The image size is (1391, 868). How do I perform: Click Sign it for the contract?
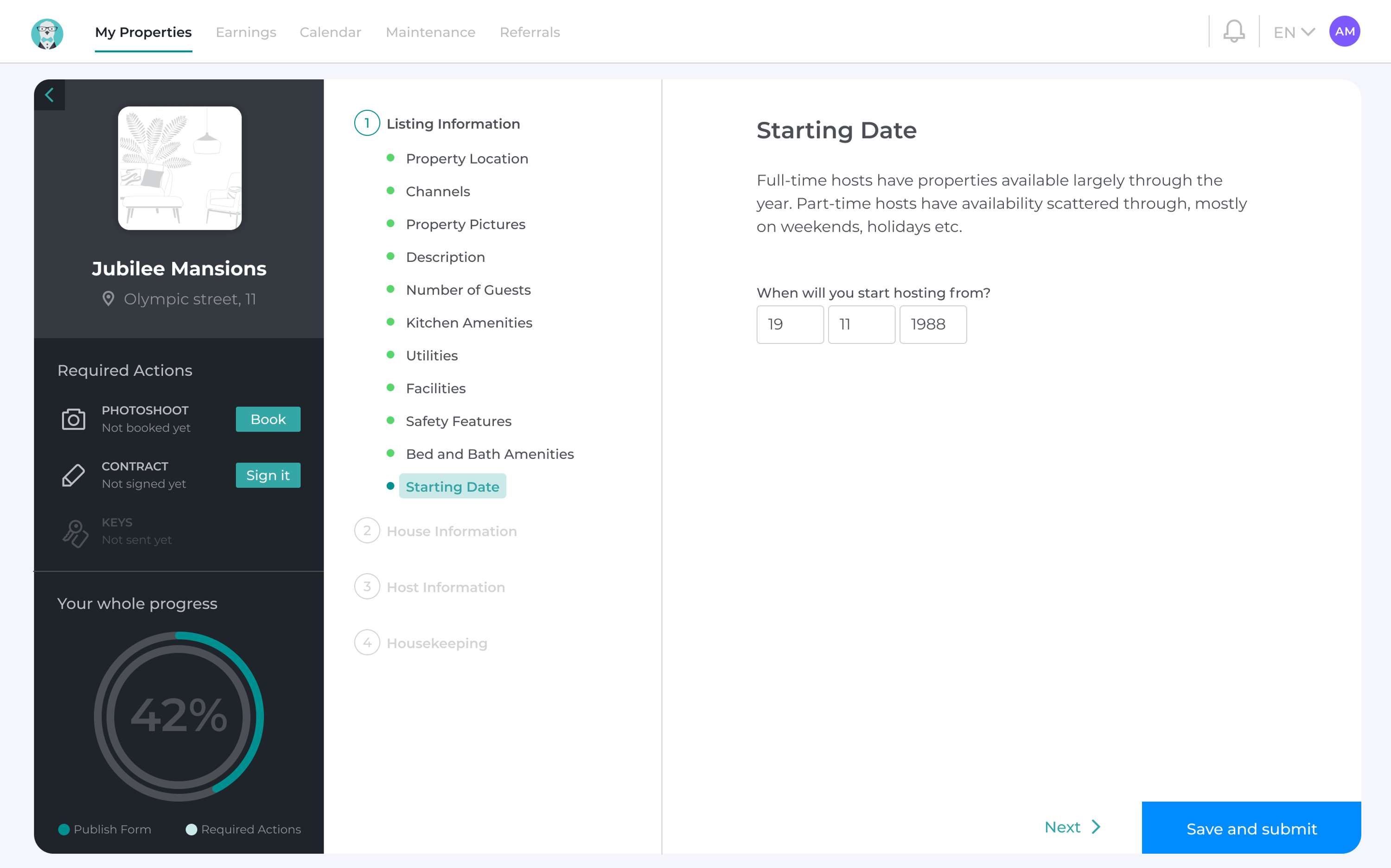click(x=268, y=475)
